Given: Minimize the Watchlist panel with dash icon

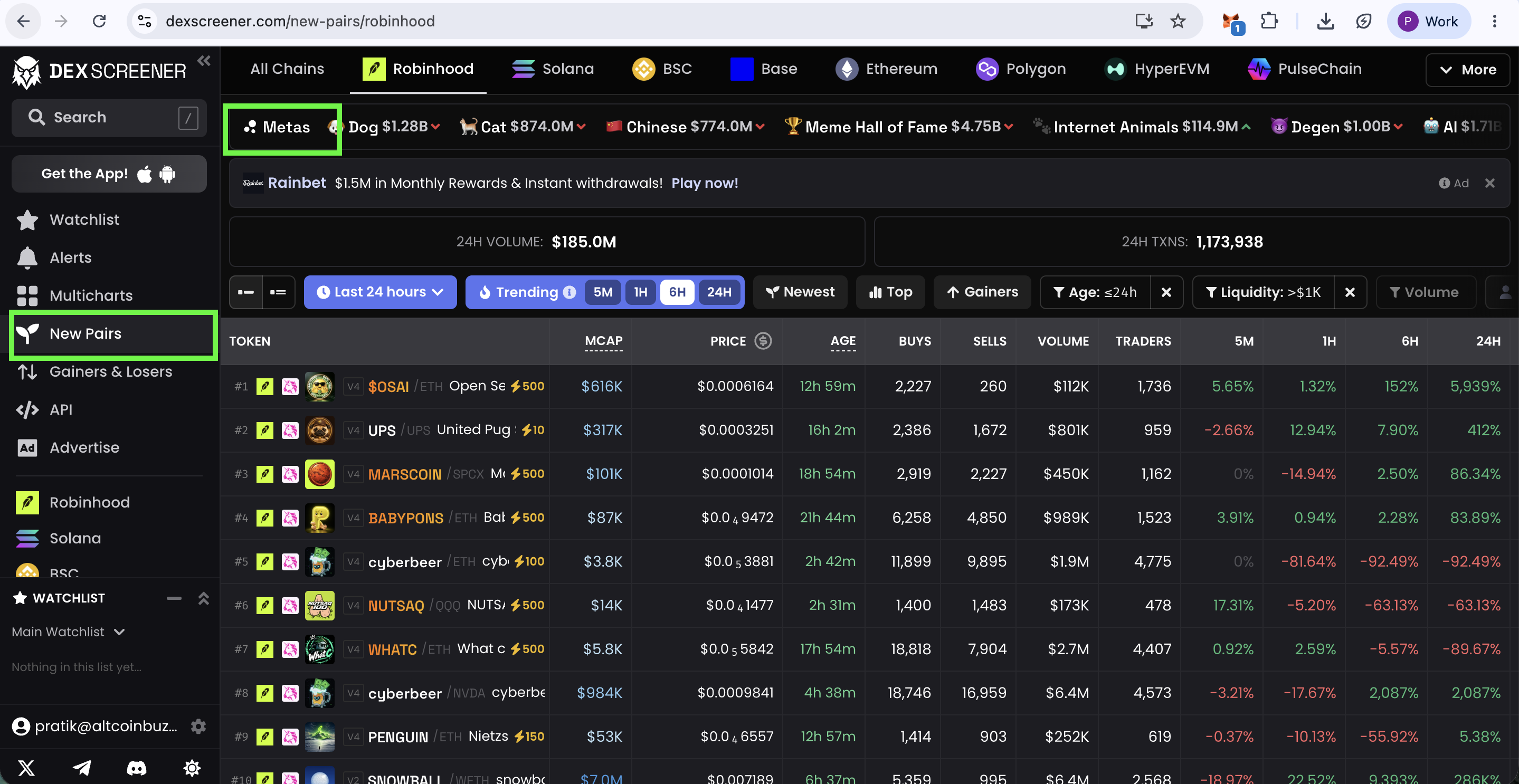Looking at the screenshot, I should 174,598.
